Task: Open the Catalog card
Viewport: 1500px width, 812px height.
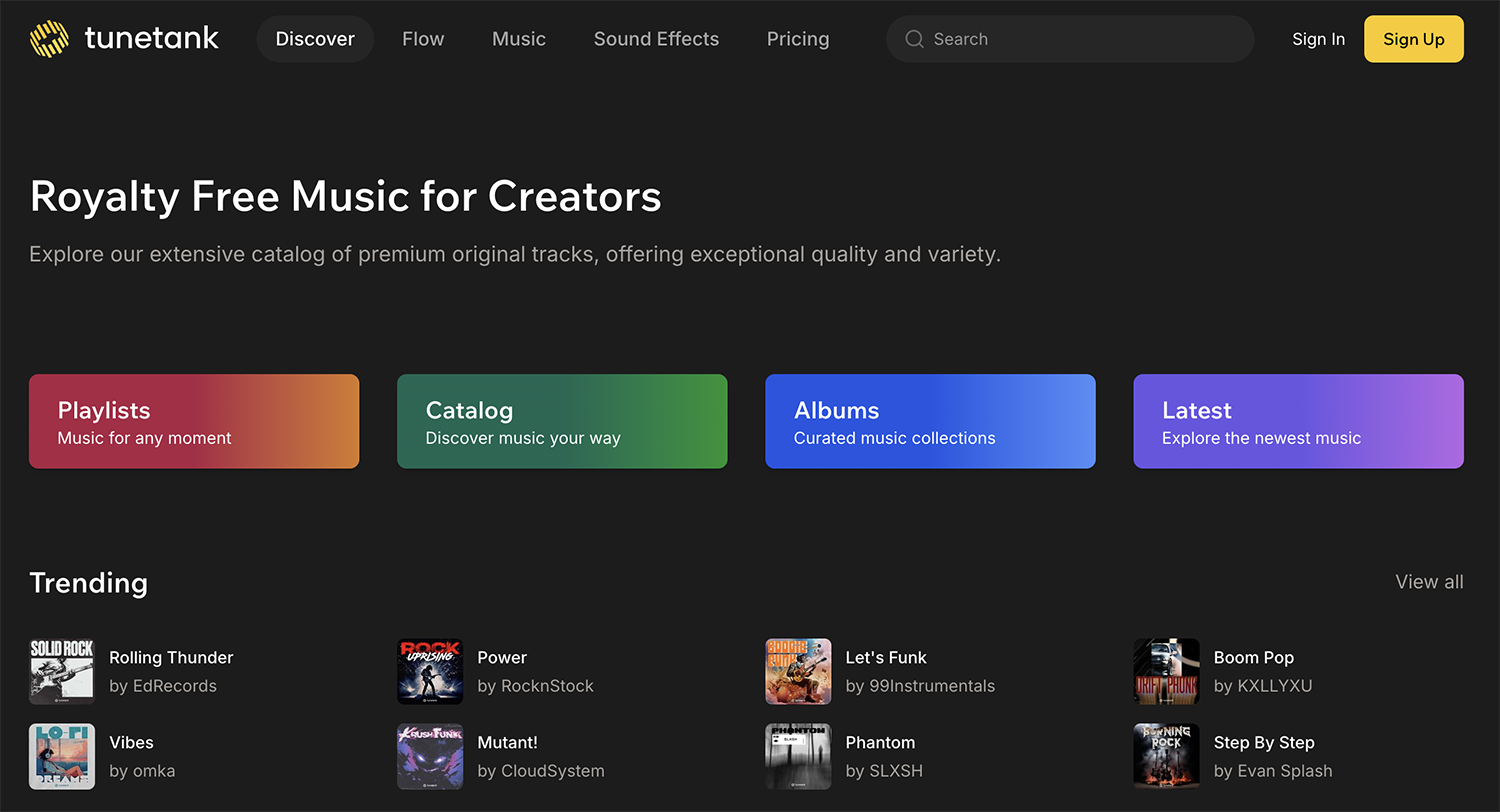Action: coord(562,421)
